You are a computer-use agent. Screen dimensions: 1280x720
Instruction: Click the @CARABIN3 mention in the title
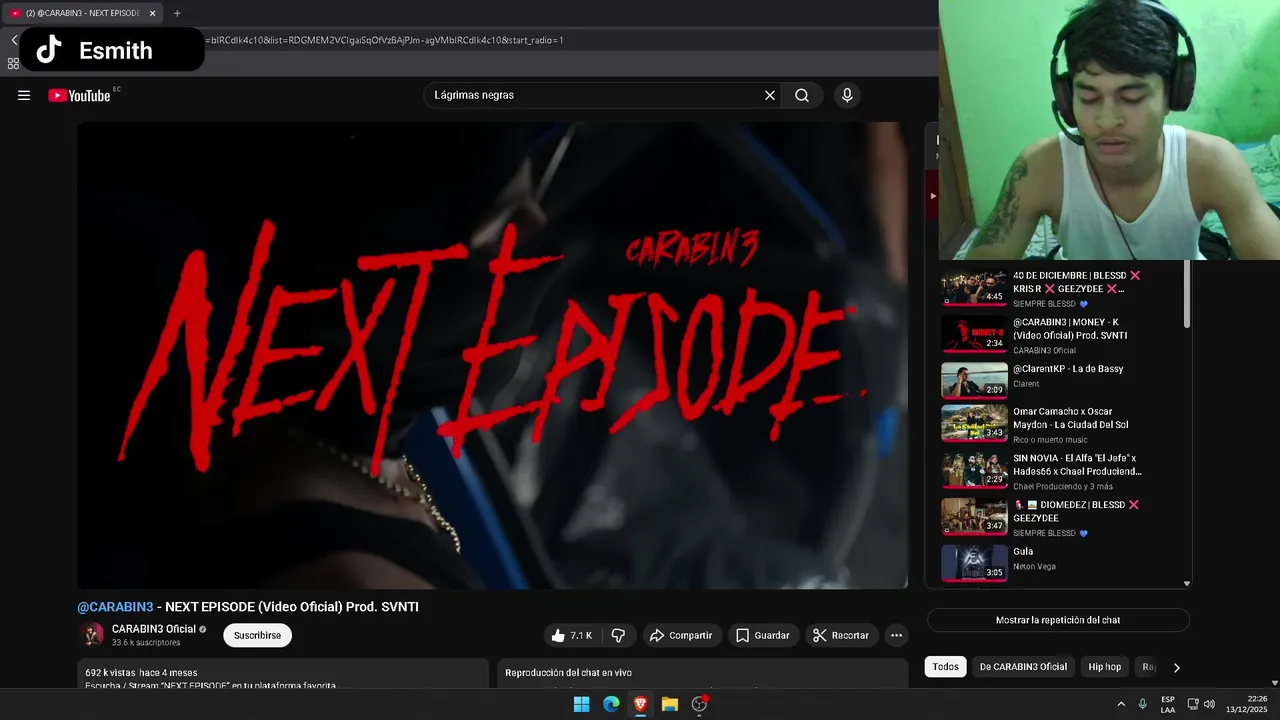[x=115, y=607]
